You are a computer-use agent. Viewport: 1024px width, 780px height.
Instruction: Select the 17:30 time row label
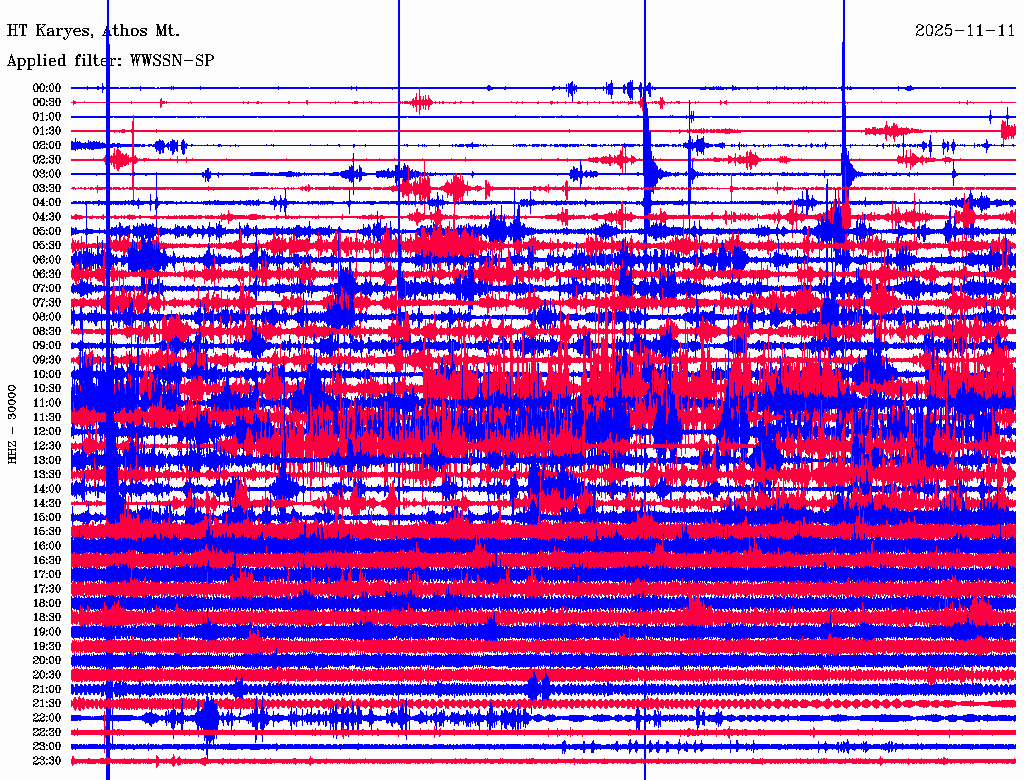(47, 589)
